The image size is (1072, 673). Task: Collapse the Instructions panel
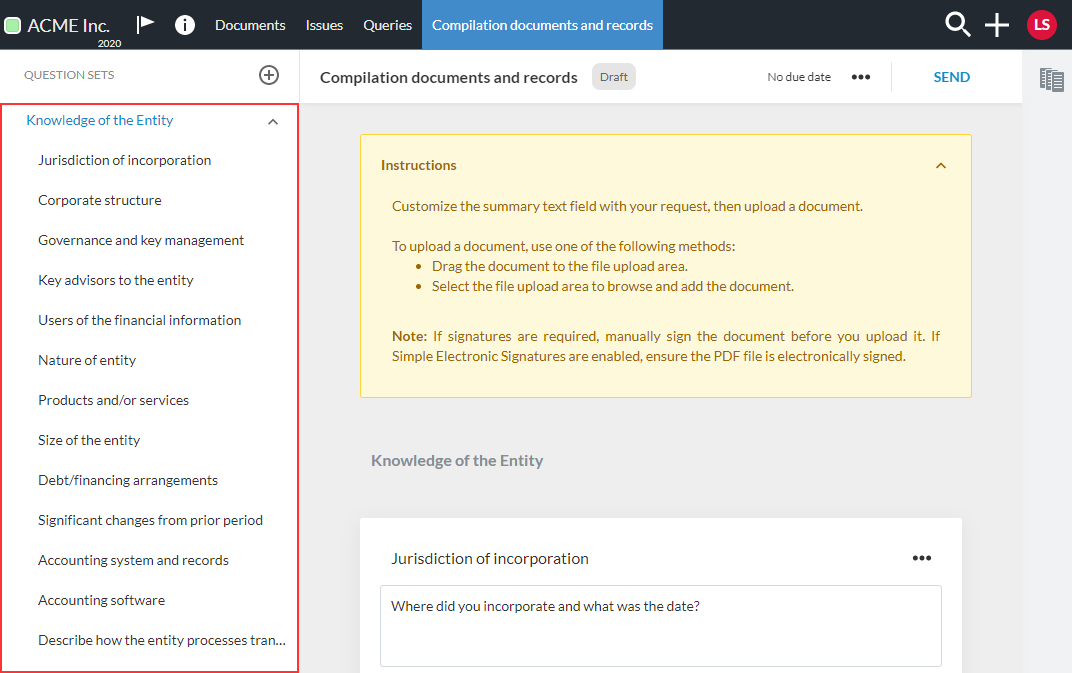tap(940, 165)
